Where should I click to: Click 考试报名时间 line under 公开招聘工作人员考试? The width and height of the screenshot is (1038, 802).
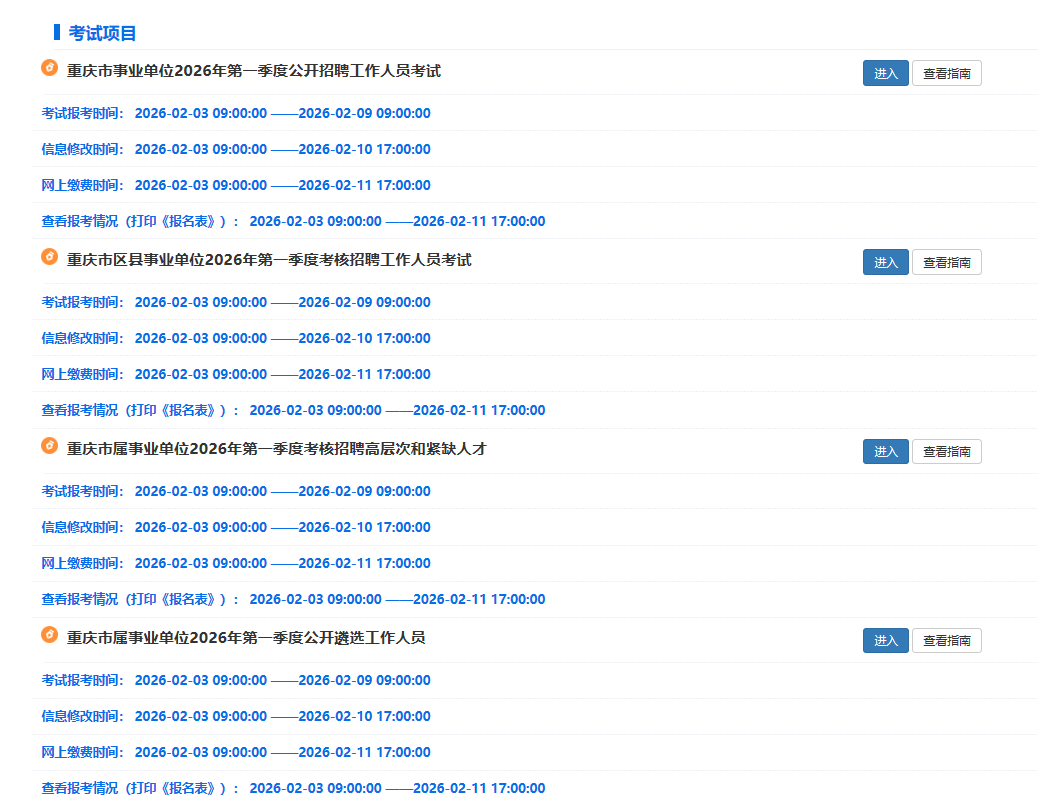coord(236,113)
